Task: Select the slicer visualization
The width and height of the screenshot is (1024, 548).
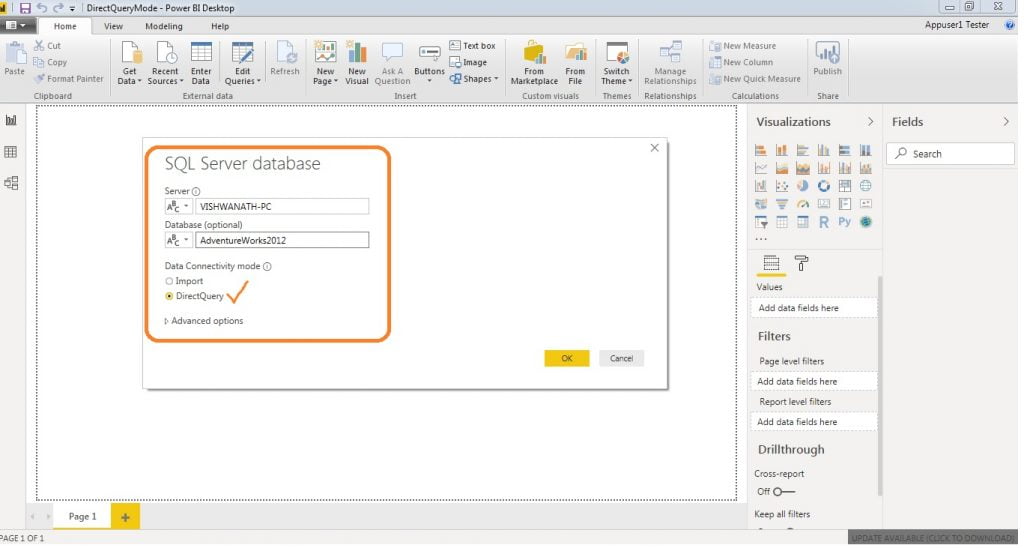Action: [760, 222]
